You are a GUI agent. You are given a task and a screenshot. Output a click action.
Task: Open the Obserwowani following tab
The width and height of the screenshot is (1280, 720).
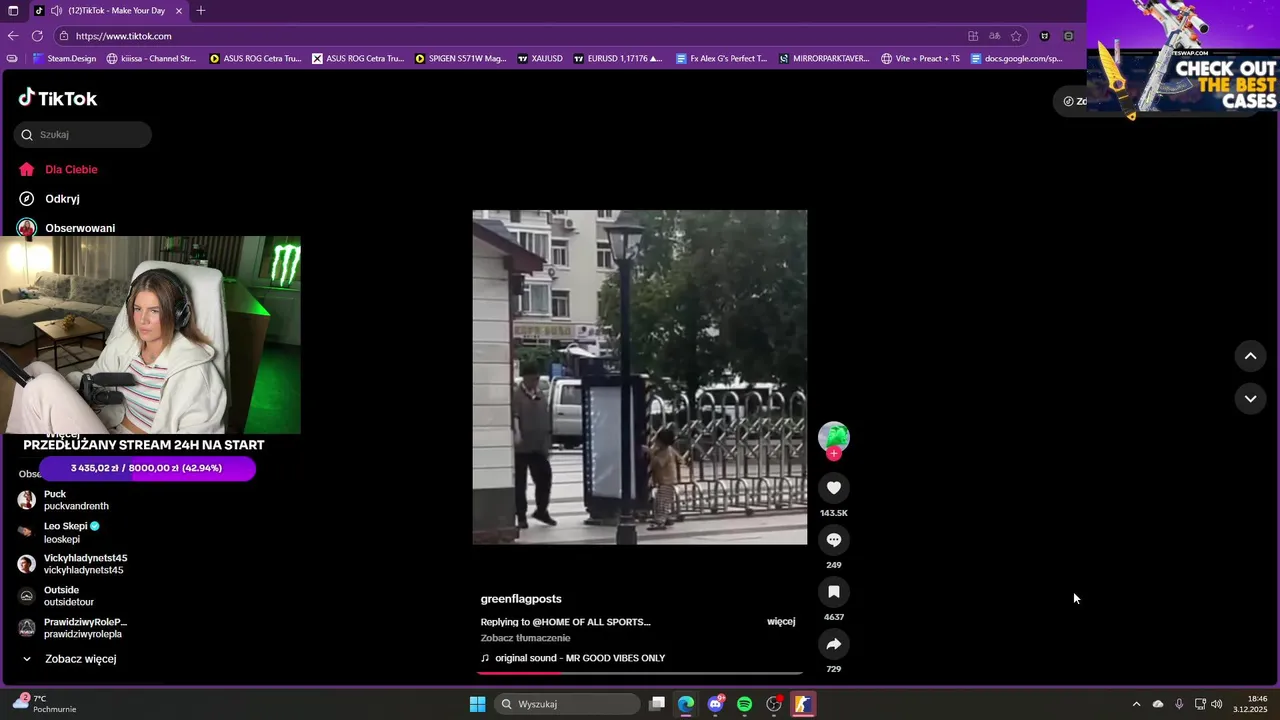(66, 228)
